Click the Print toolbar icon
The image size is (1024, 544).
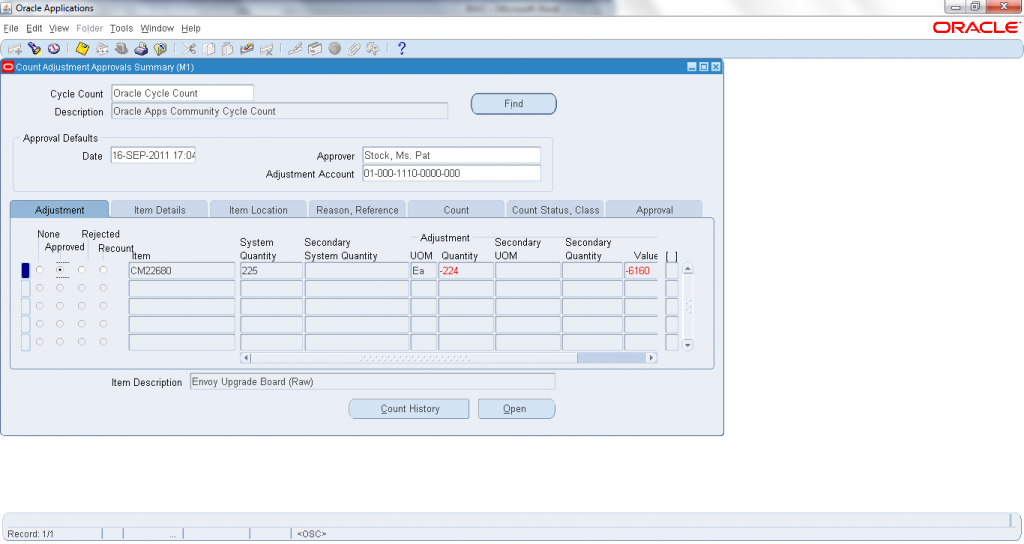(141, 48)
